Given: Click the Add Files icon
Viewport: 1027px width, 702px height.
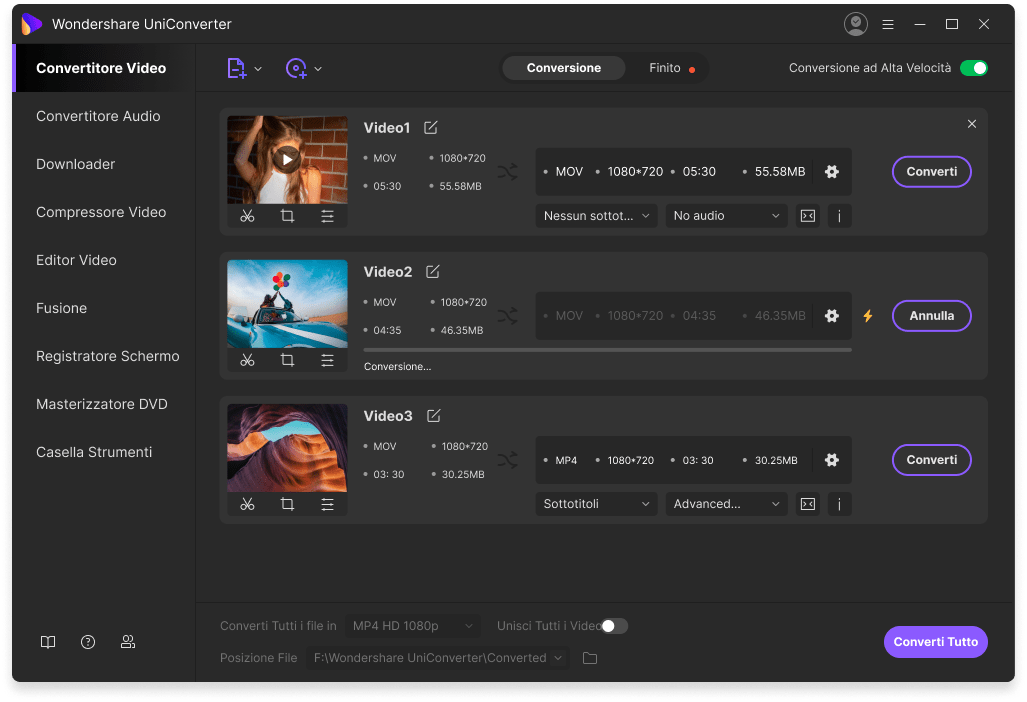Looking at the screenshot, I should click(x=236, y=68).
